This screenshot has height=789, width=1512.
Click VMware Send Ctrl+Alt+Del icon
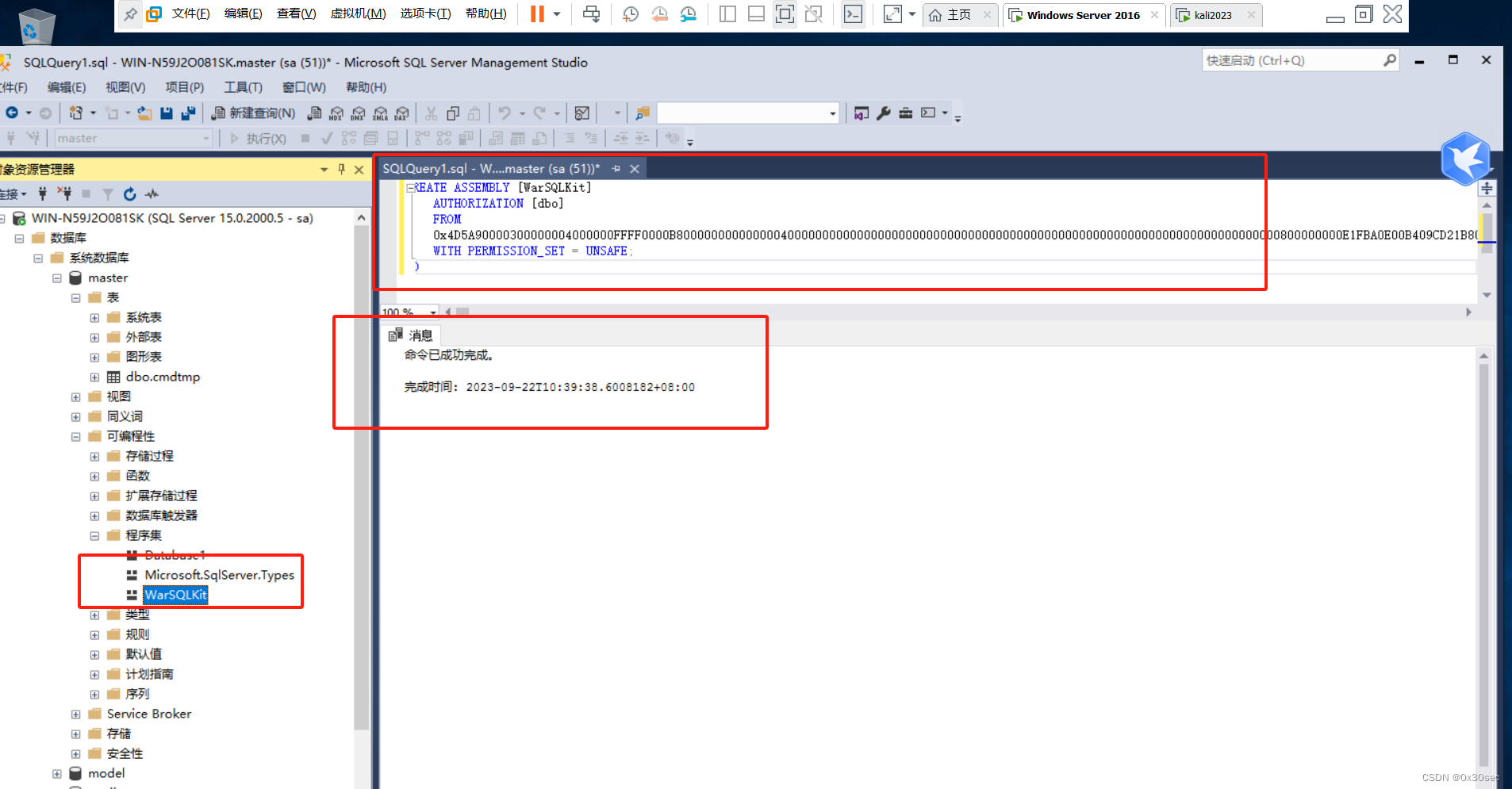[592, 14]
